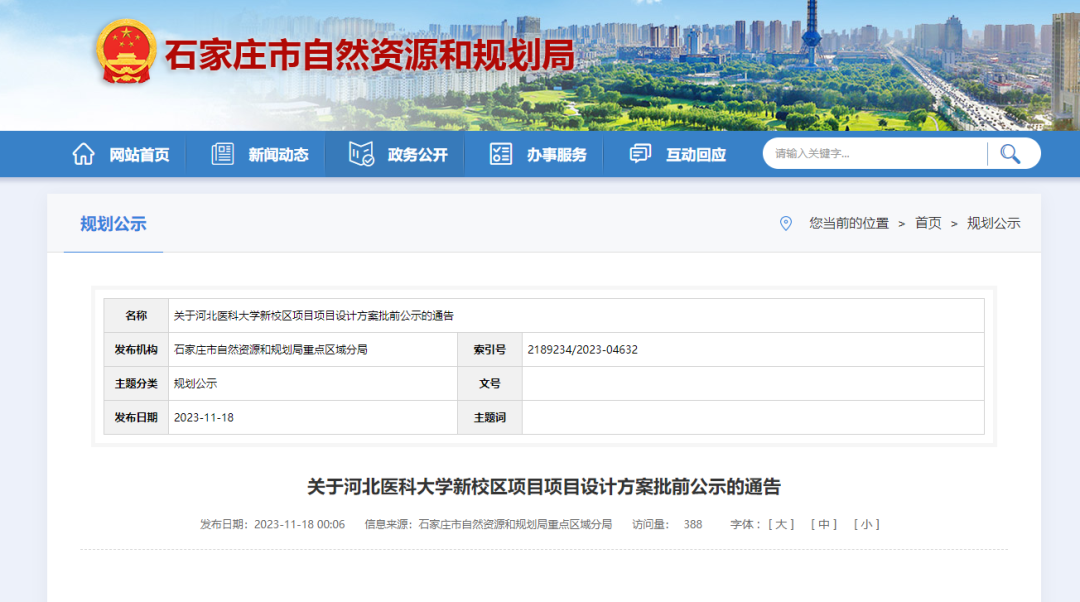Click the 信息来源 text below headline

pyautogui.click(x=488, y=524)
